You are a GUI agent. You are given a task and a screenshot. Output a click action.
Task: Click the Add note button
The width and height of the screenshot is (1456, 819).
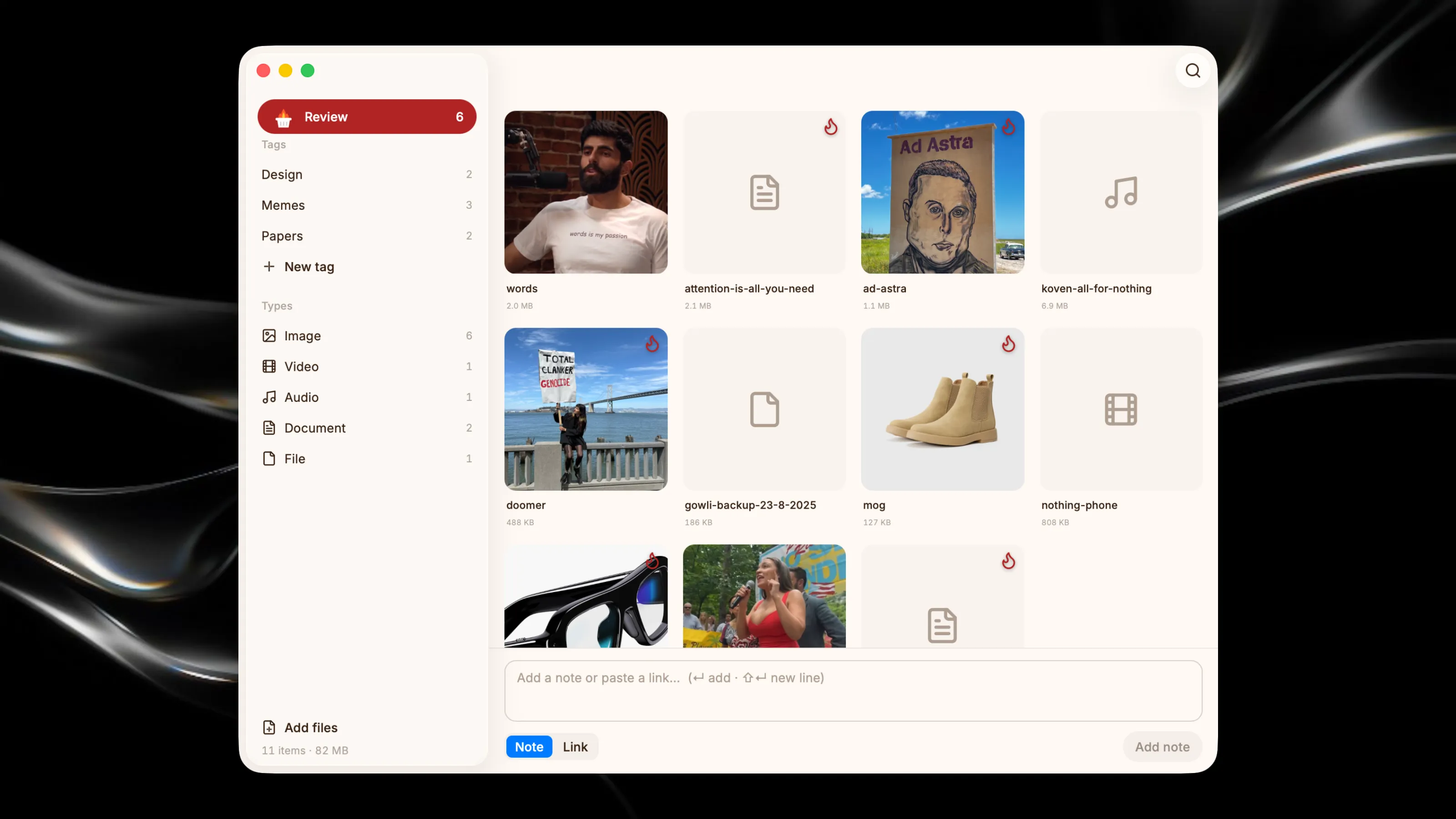(1162, 747)
